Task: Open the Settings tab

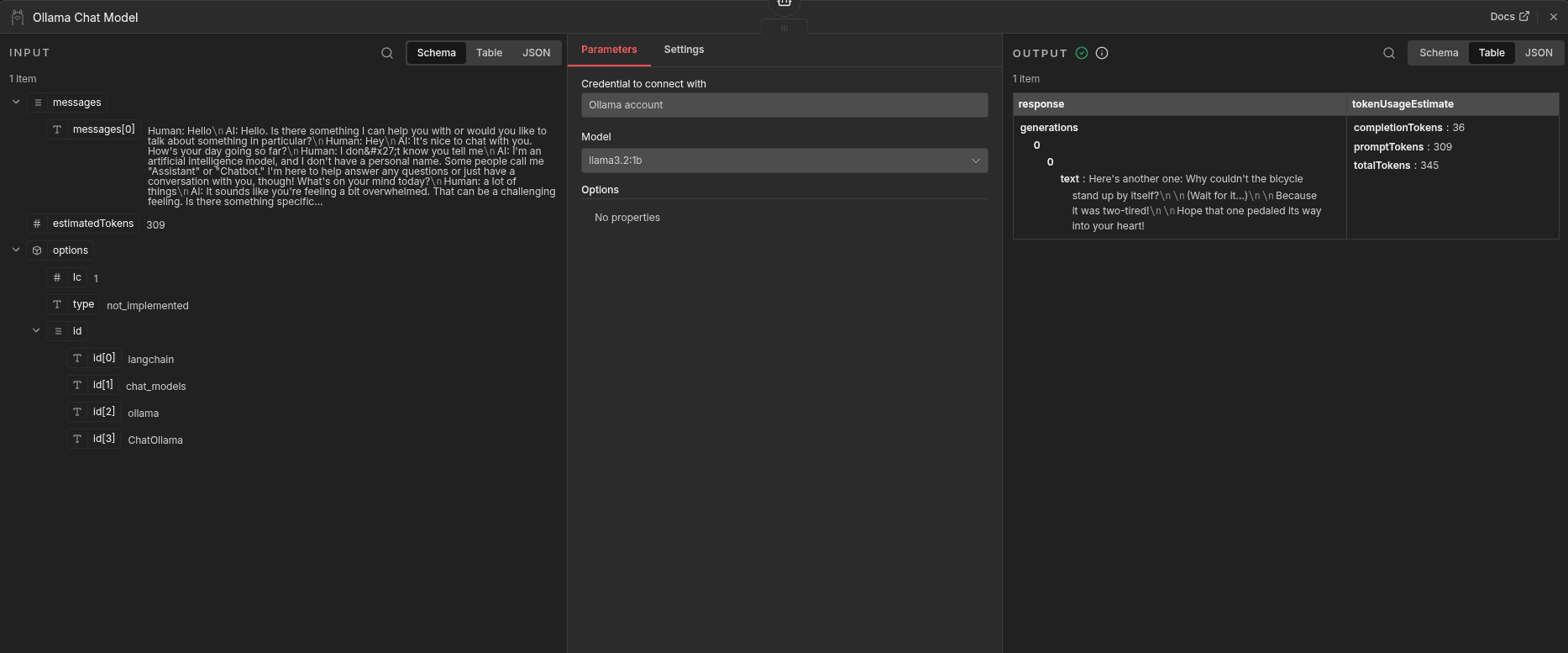Action: [684, 50]
